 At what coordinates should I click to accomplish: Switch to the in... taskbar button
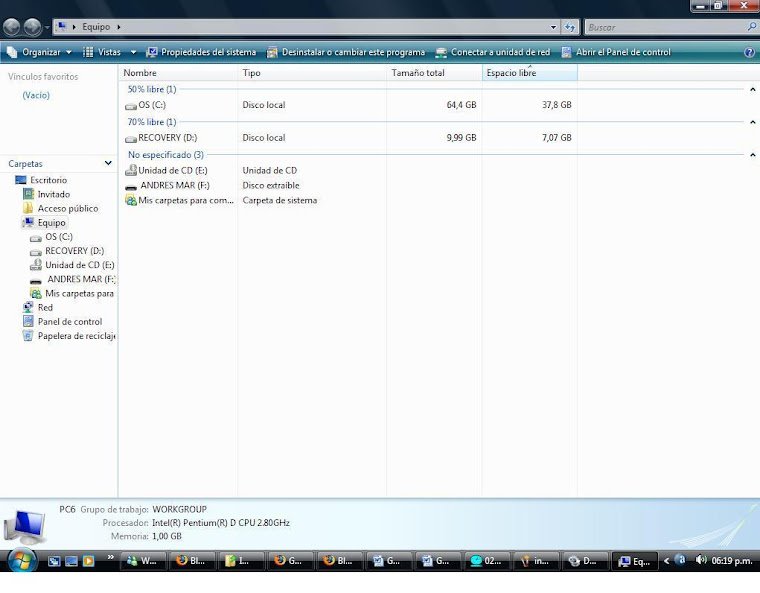[x=536, y=561]
